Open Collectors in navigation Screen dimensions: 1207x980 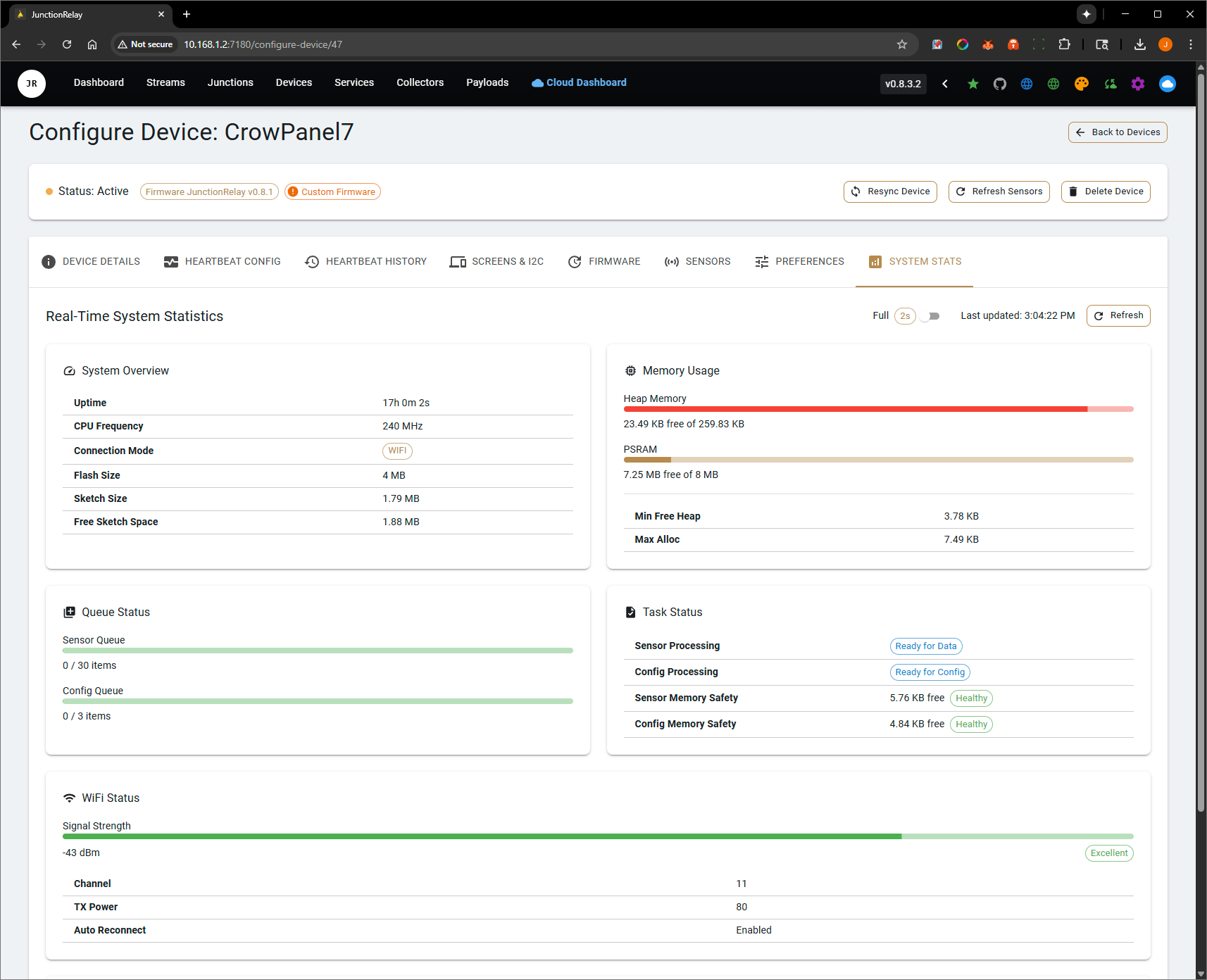pos(420,82)
